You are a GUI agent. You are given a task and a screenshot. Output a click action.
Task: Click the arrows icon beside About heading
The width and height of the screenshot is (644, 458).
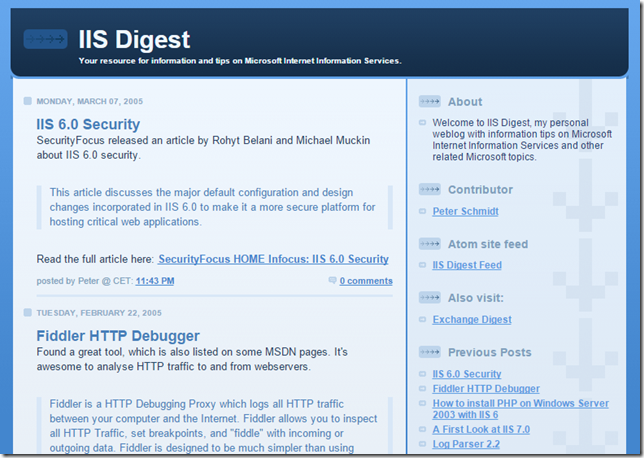click(x=430, y=101)
